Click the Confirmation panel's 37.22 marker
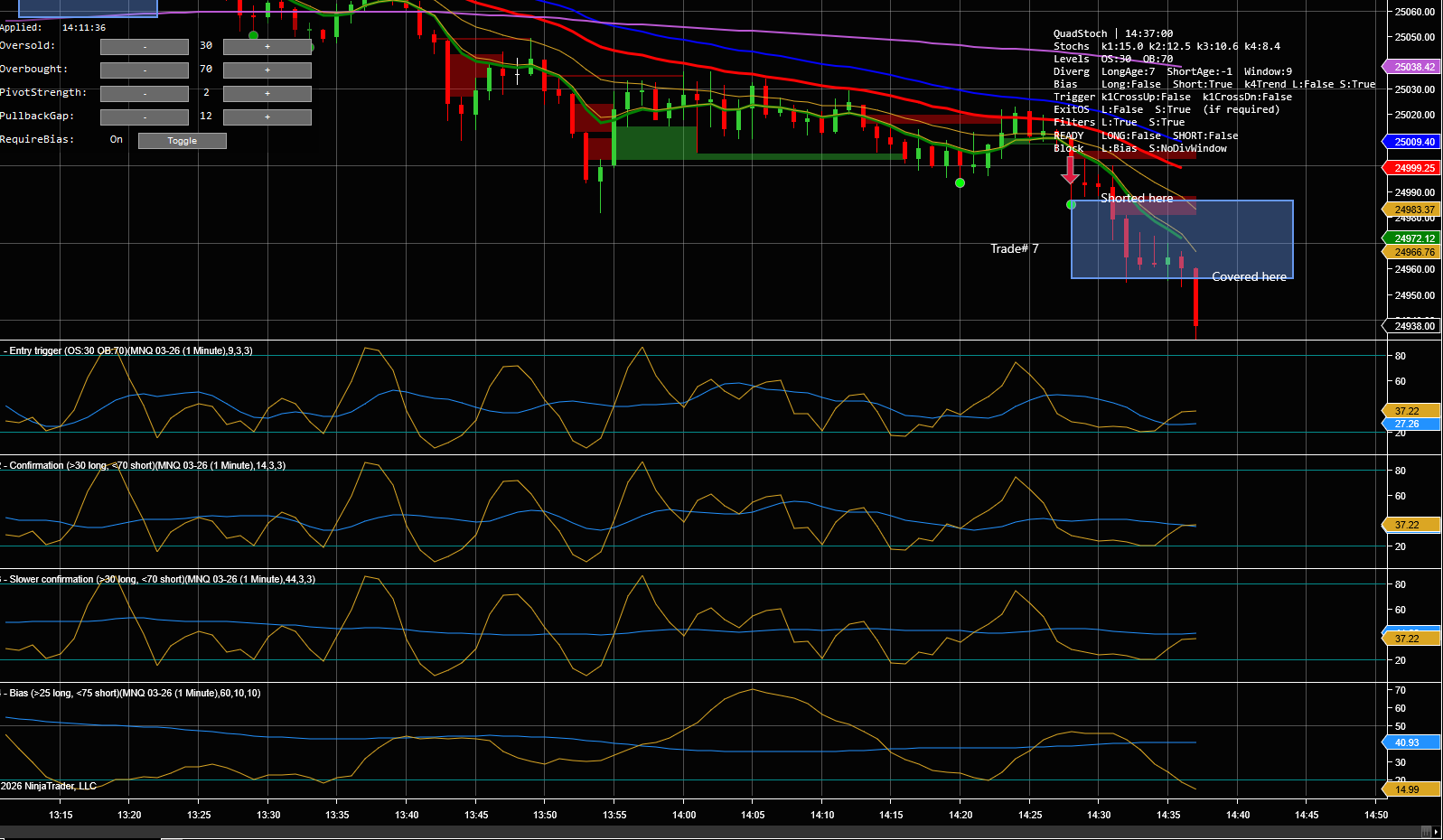This screenshot has width=1443, height=840. pyautogui.click(x=1412, y=525)
